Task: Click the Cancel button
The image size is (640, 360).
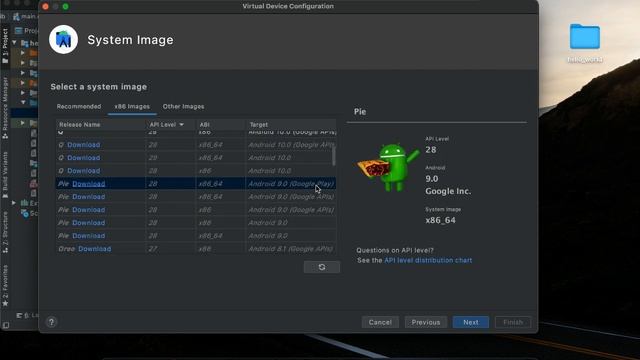Action: (x=380, y=322)
